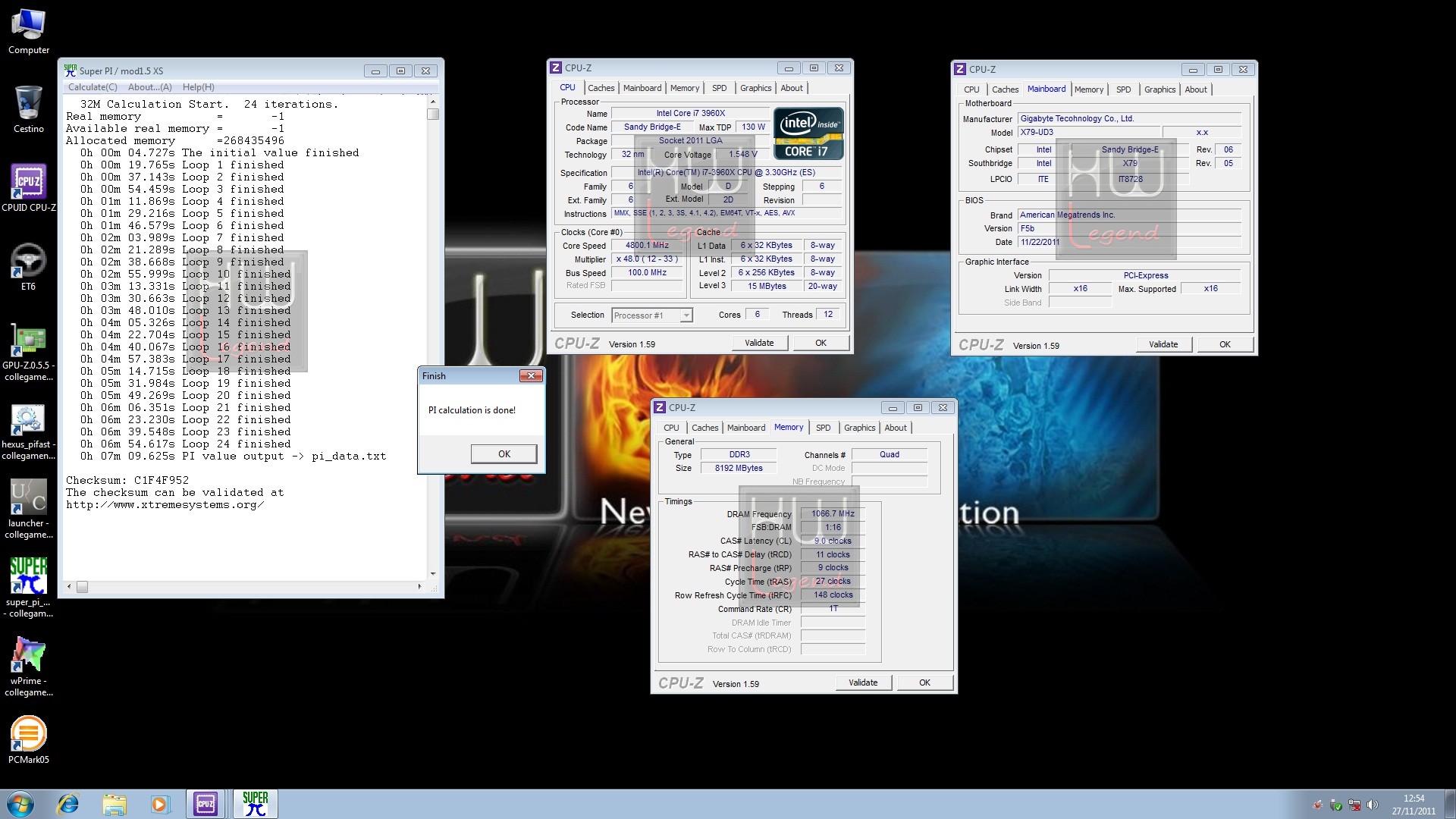Click the 'x 48.0 ( 12 - 33 )' multiplier value

[x=647, y=259]
